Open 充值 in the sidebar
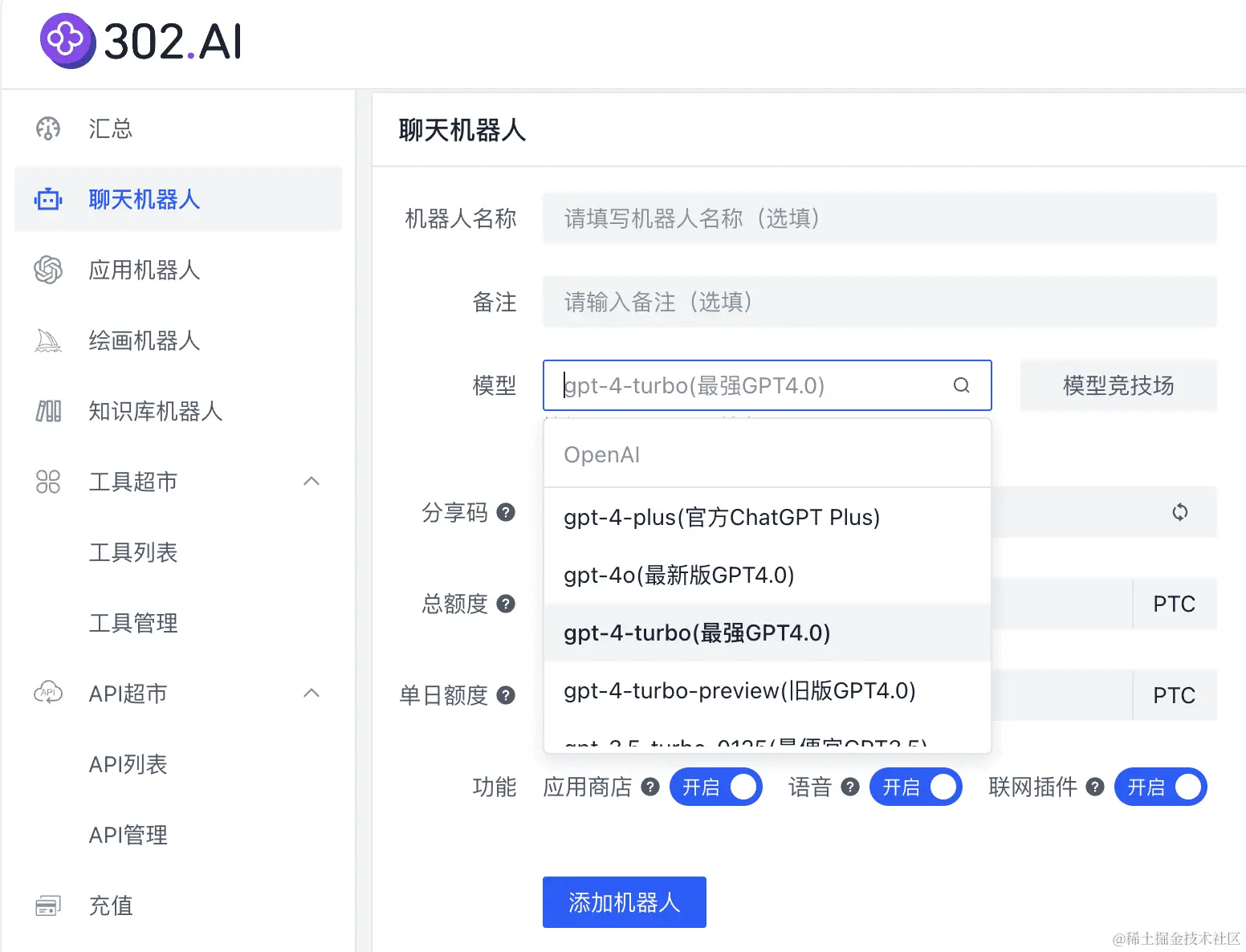This screenshot has width=1246, height=952. [x=178, y=905]
